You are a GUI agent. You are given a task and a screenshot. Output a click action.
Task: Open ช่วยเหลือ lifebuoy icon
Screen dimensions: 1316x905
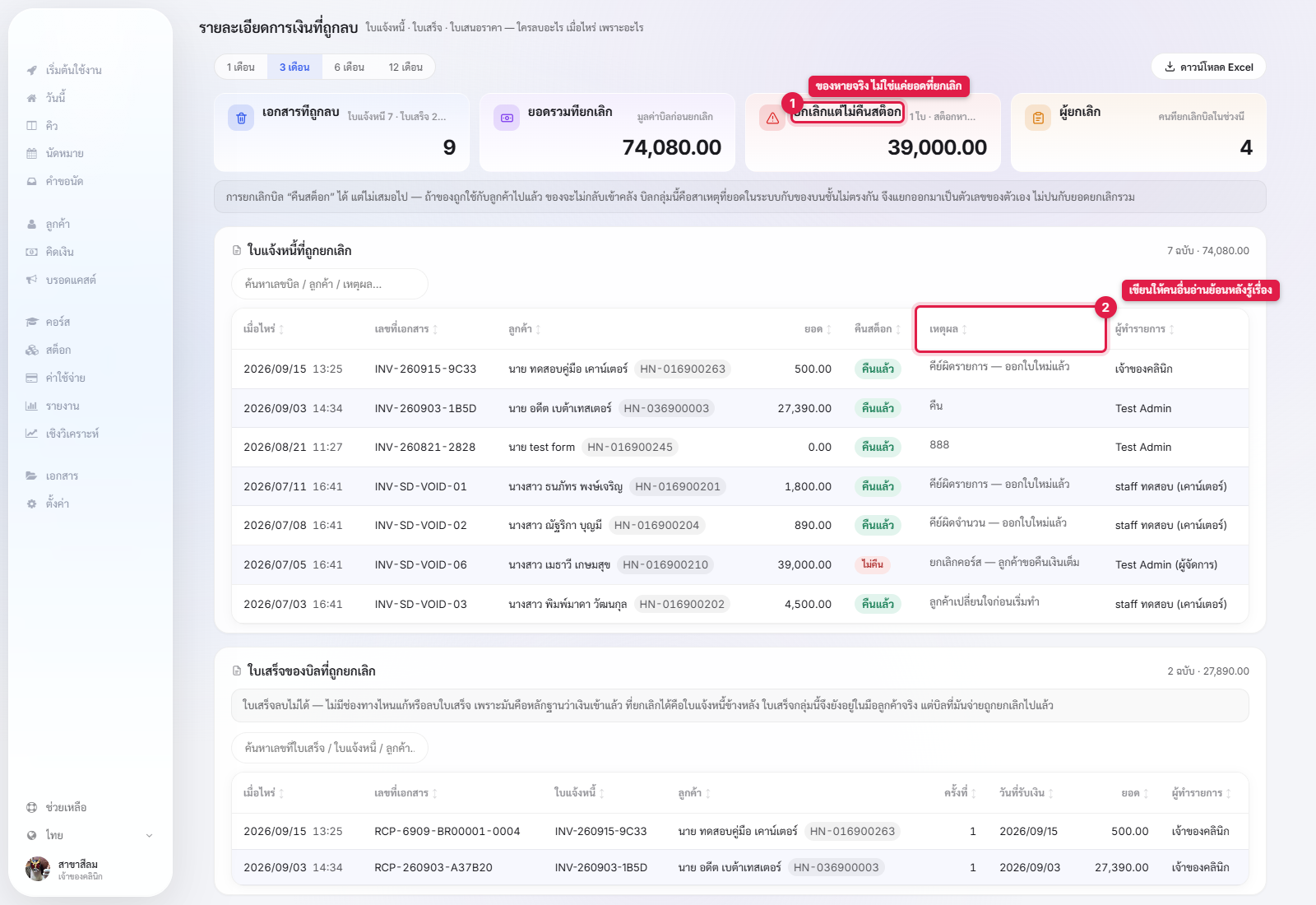coord(31,807)
